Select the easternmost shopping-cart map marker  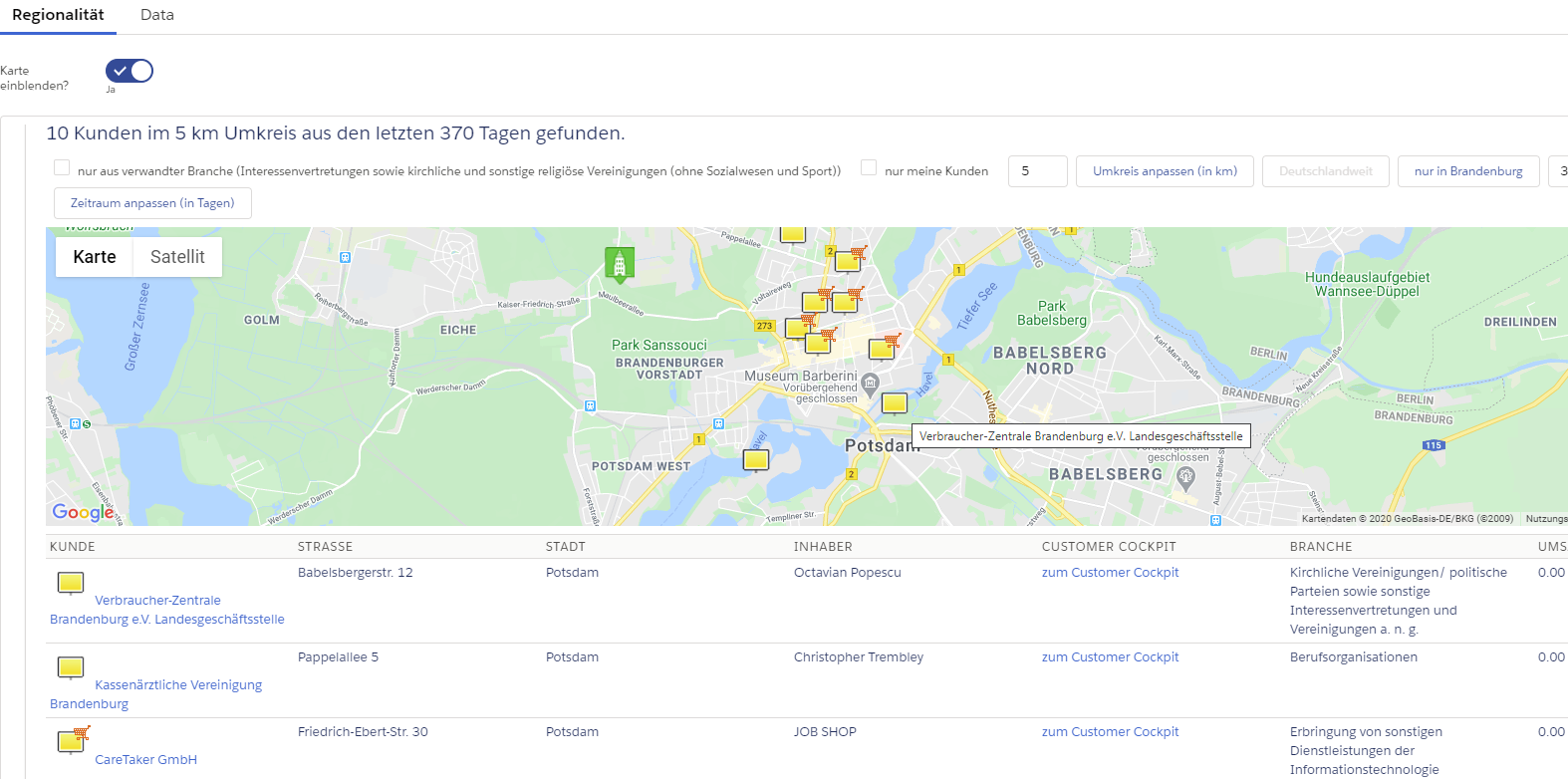[x=884, y=348]
